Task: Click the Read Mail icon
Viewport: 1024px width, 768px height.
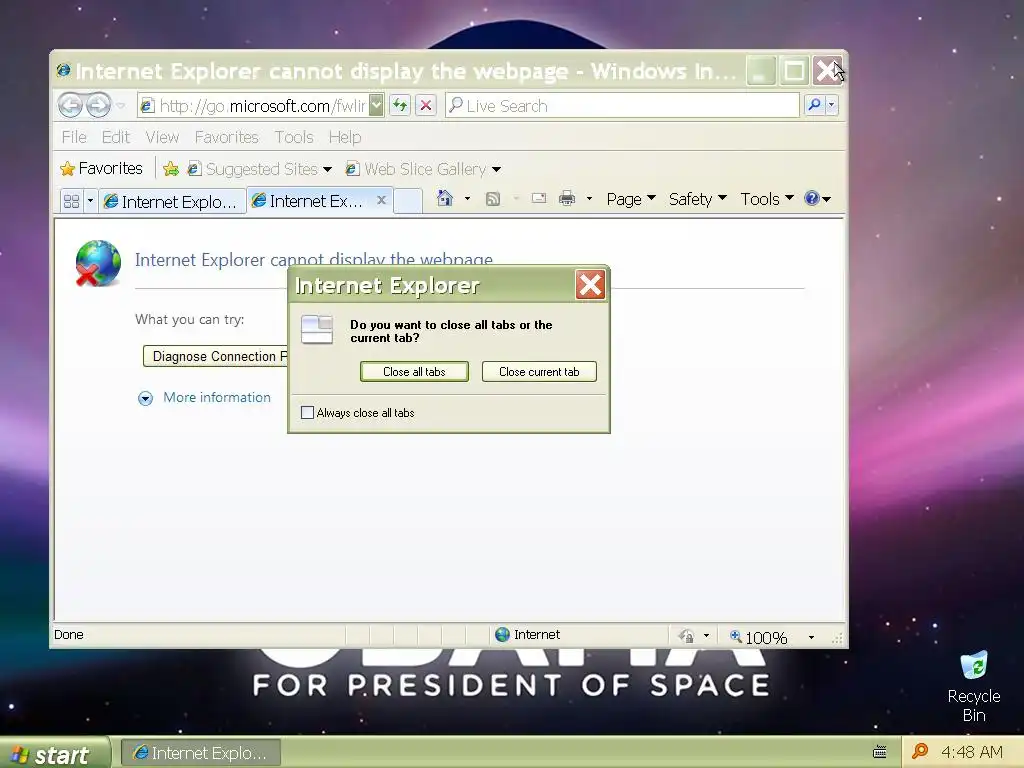Action: tap(539, 199)
